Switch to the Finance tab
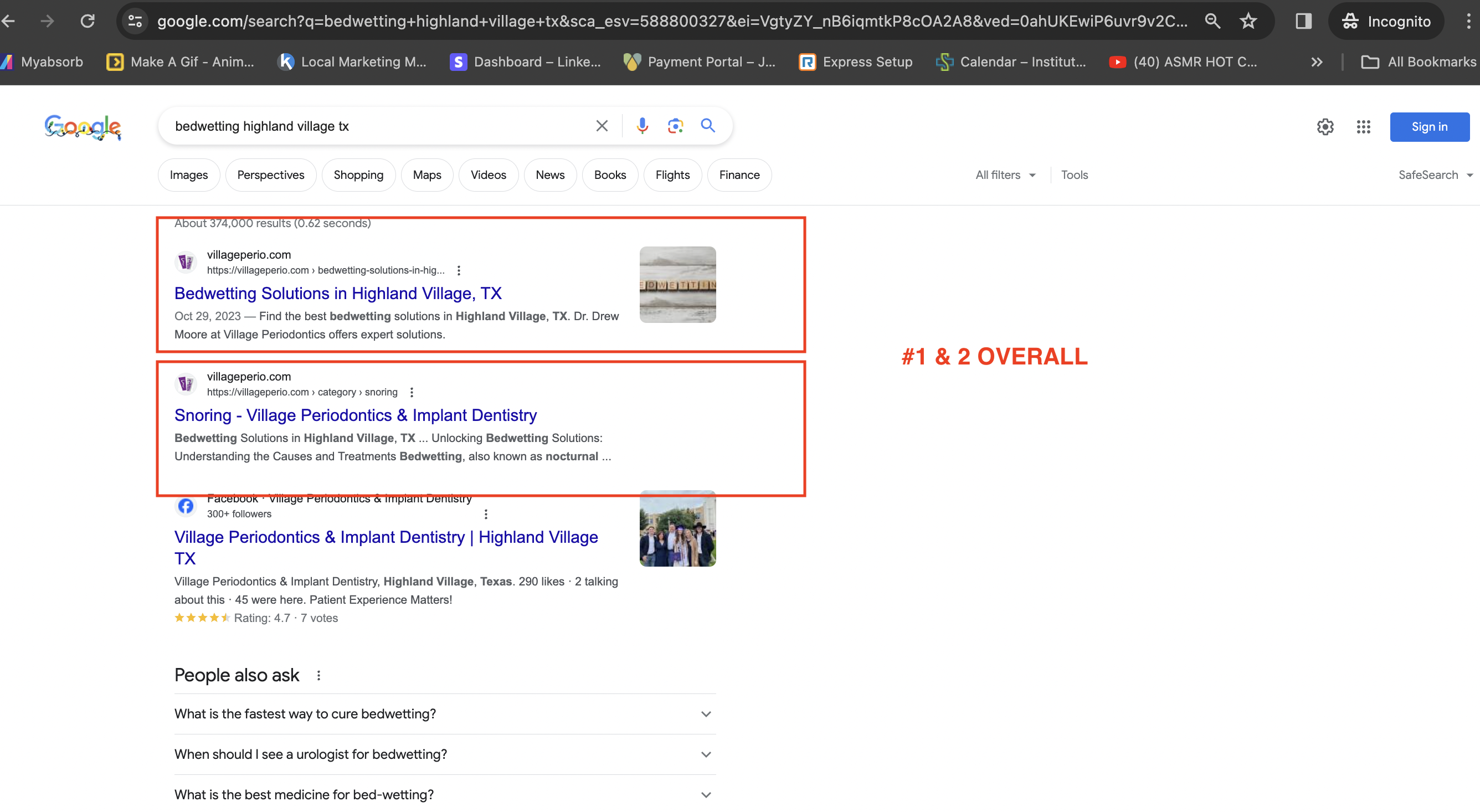Image resolution: width=1480 pixels, height=812 pixels. (x=739, y=174)
